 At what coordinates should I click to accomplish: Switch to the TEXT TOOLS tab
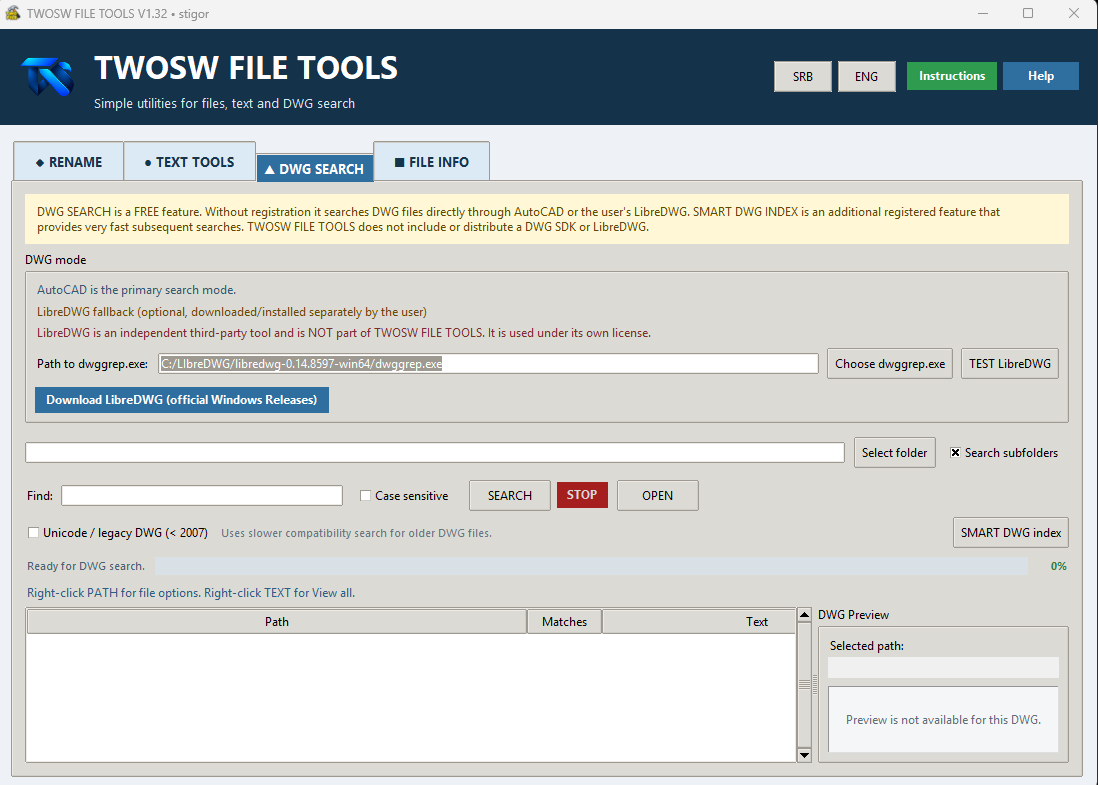coord(190,162)
